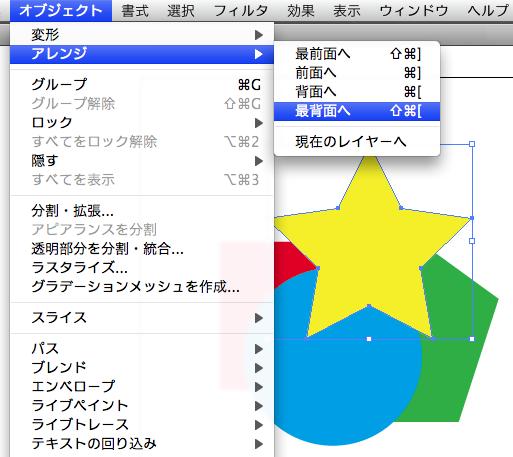
Task: Open the ウィンドウ menu
Action: pos(414,11)
